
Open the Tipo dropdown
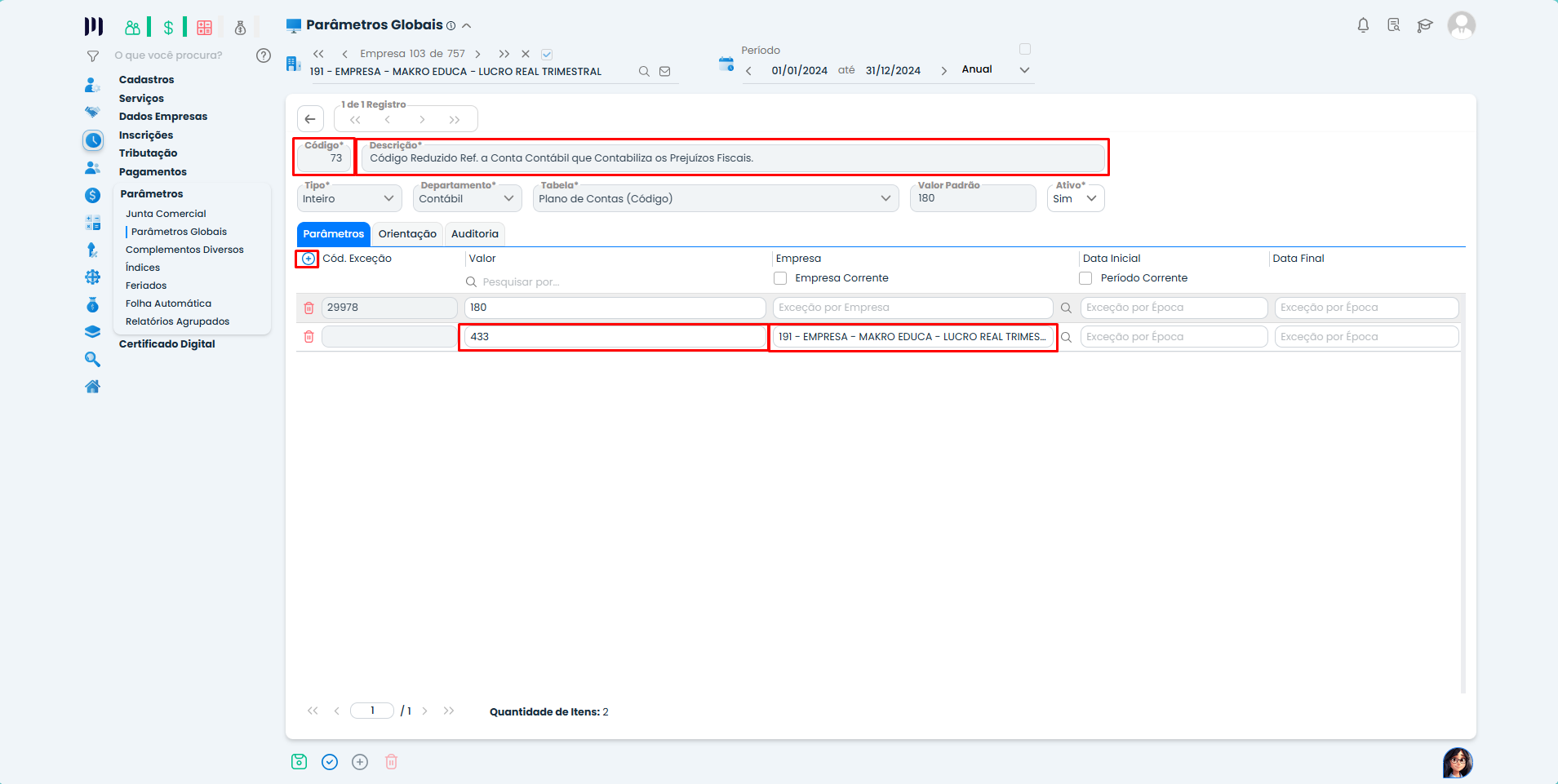(349, 198)
